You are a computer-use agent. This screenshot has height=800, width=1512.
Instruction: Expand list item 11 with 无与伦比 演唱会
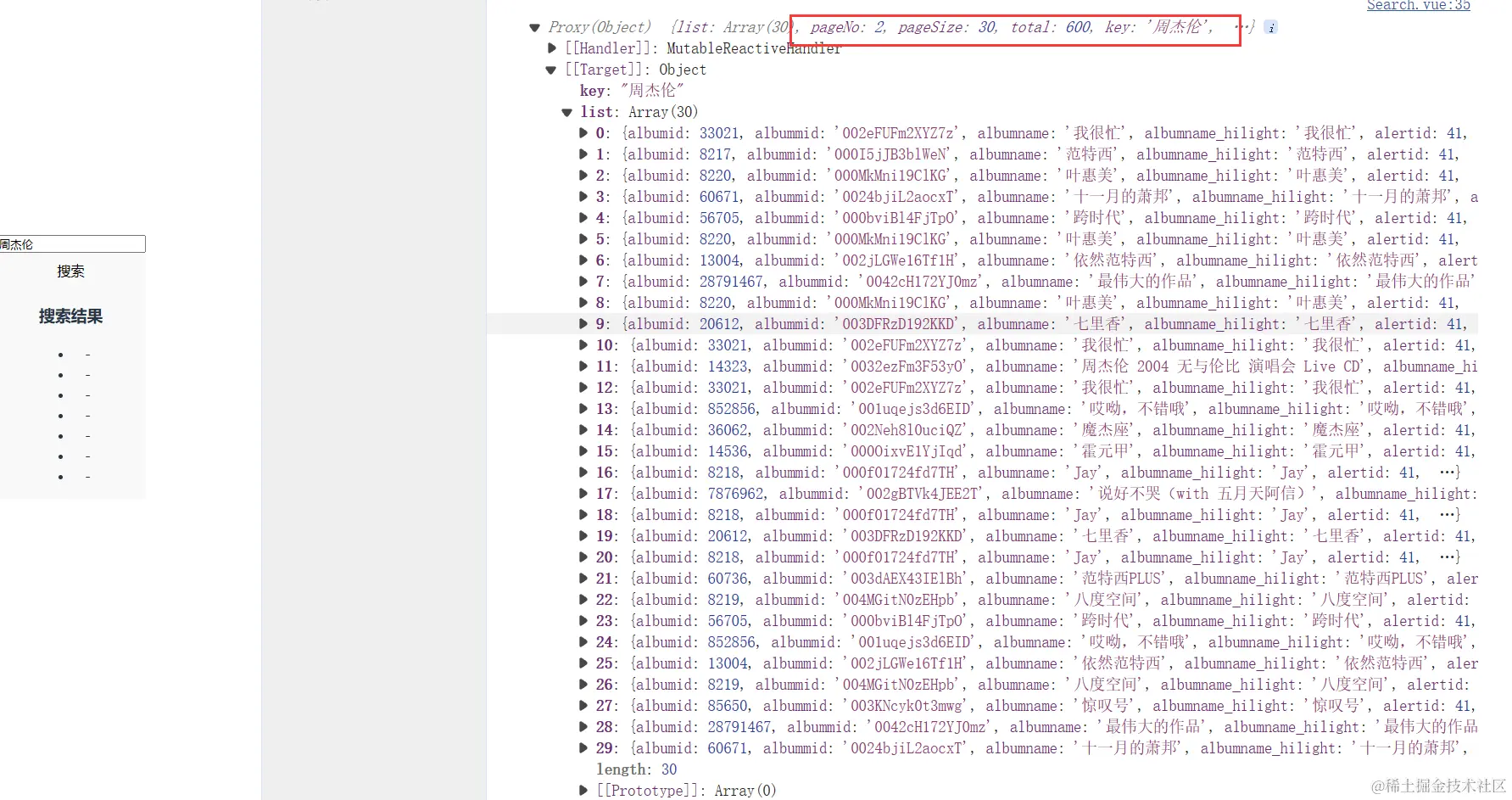tap(583, 366)
